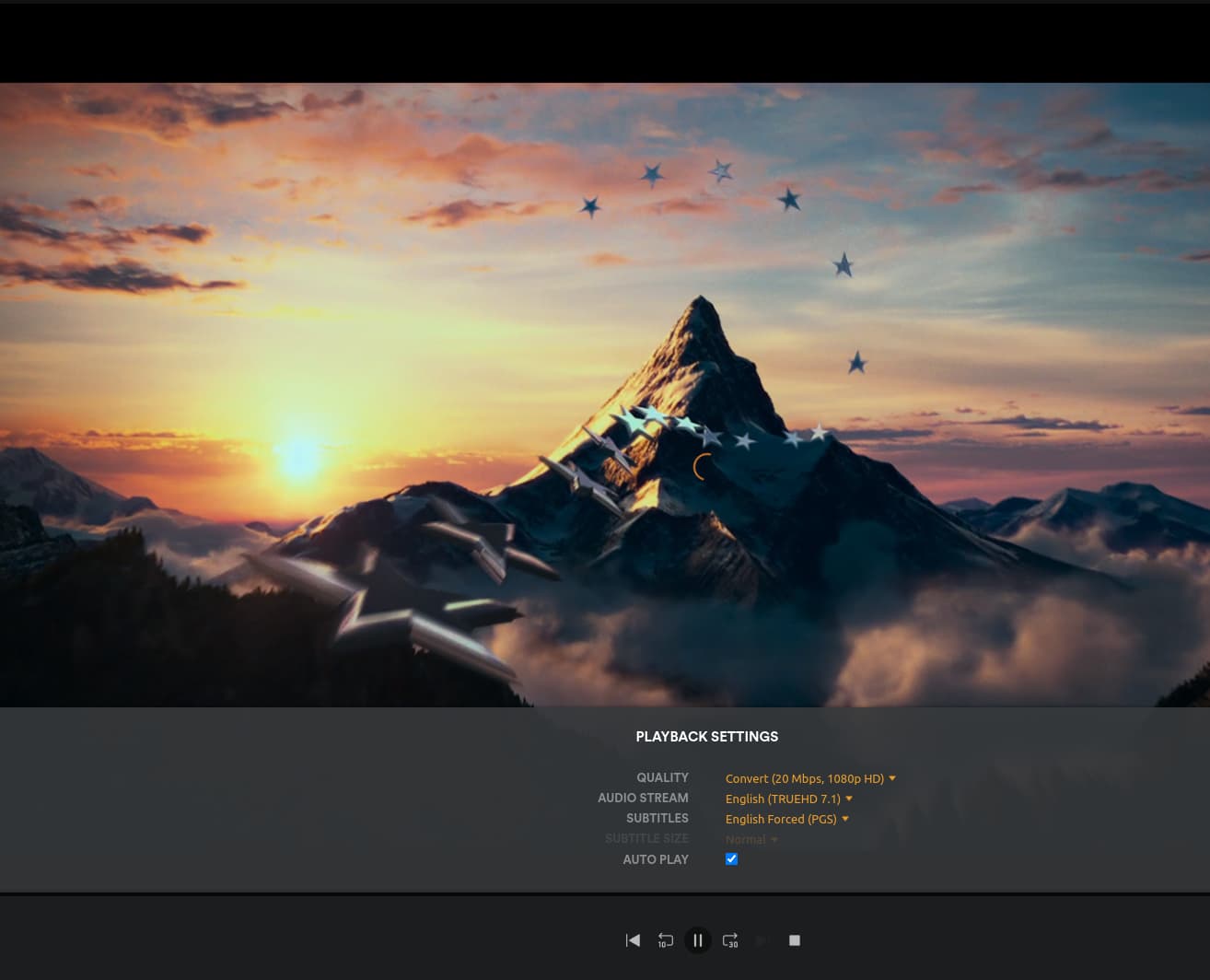This screenshot has width=1210, height=980.
Task: Click the "AUTO PLAY" label text
Action: point(656,859)
